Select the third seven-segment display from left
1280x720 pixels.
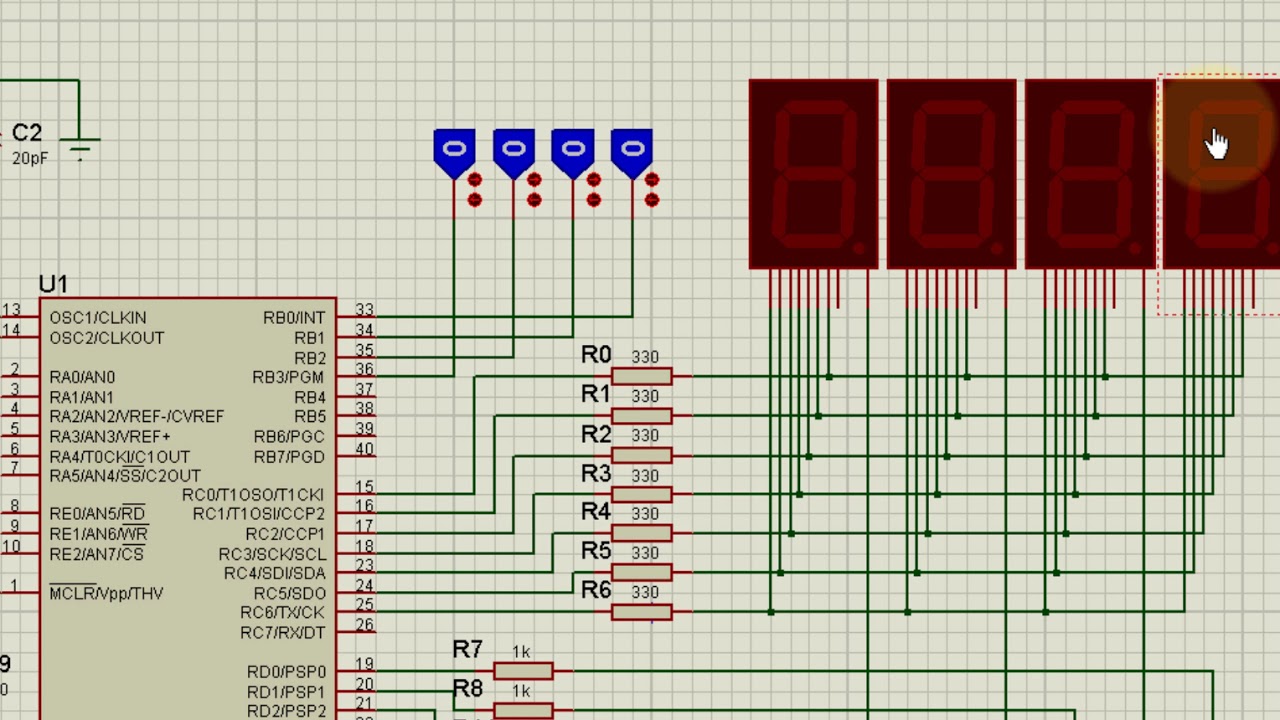(1089, 175)
